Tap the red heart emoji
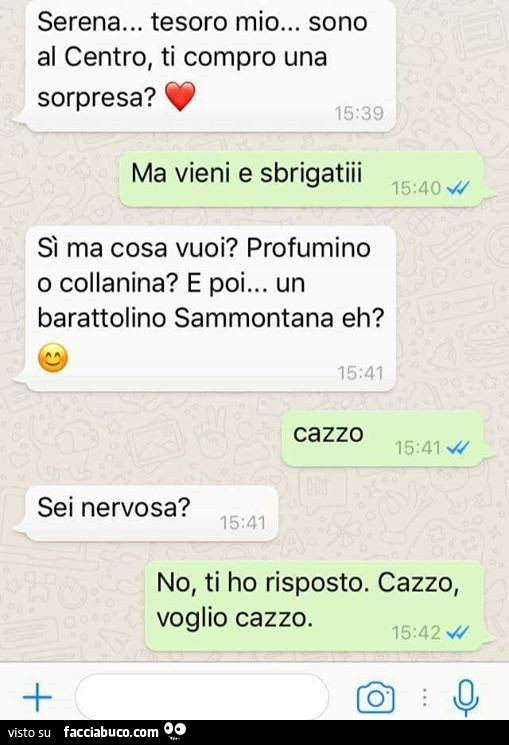This screenshot has height=745, width=509. tap(180, 96)
